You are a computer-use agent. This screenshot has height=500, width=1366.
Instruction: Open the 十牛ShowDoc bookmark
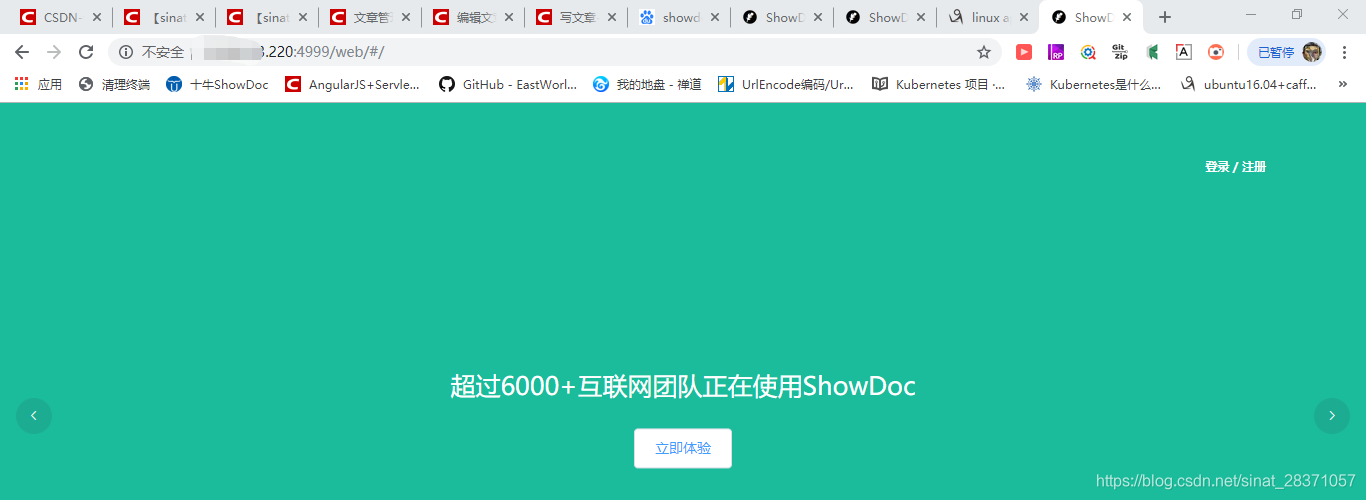tap(218, 85)
